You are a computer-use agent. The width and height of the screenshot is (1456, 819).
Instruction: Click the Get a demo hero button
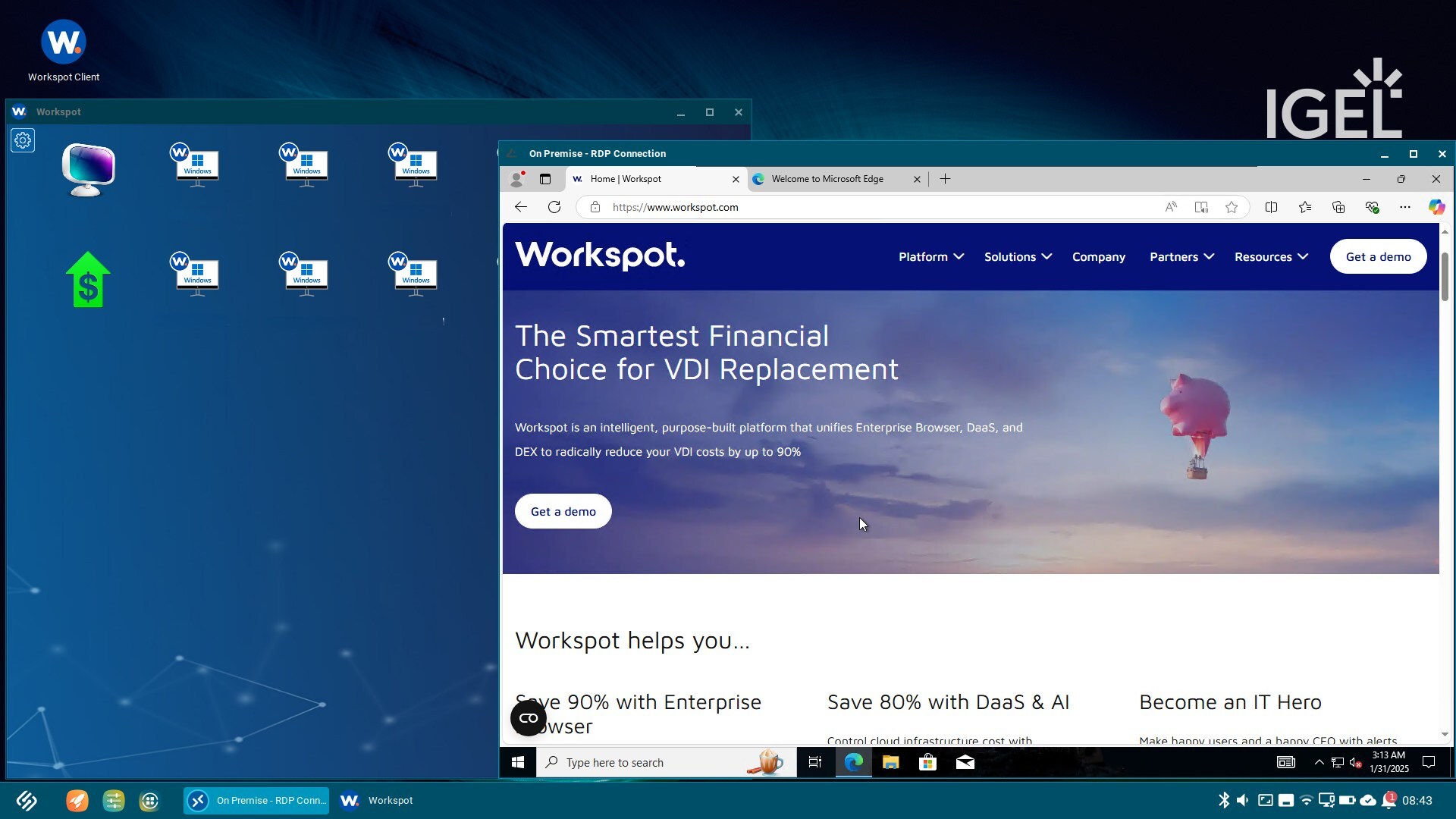tap(563, 511)
